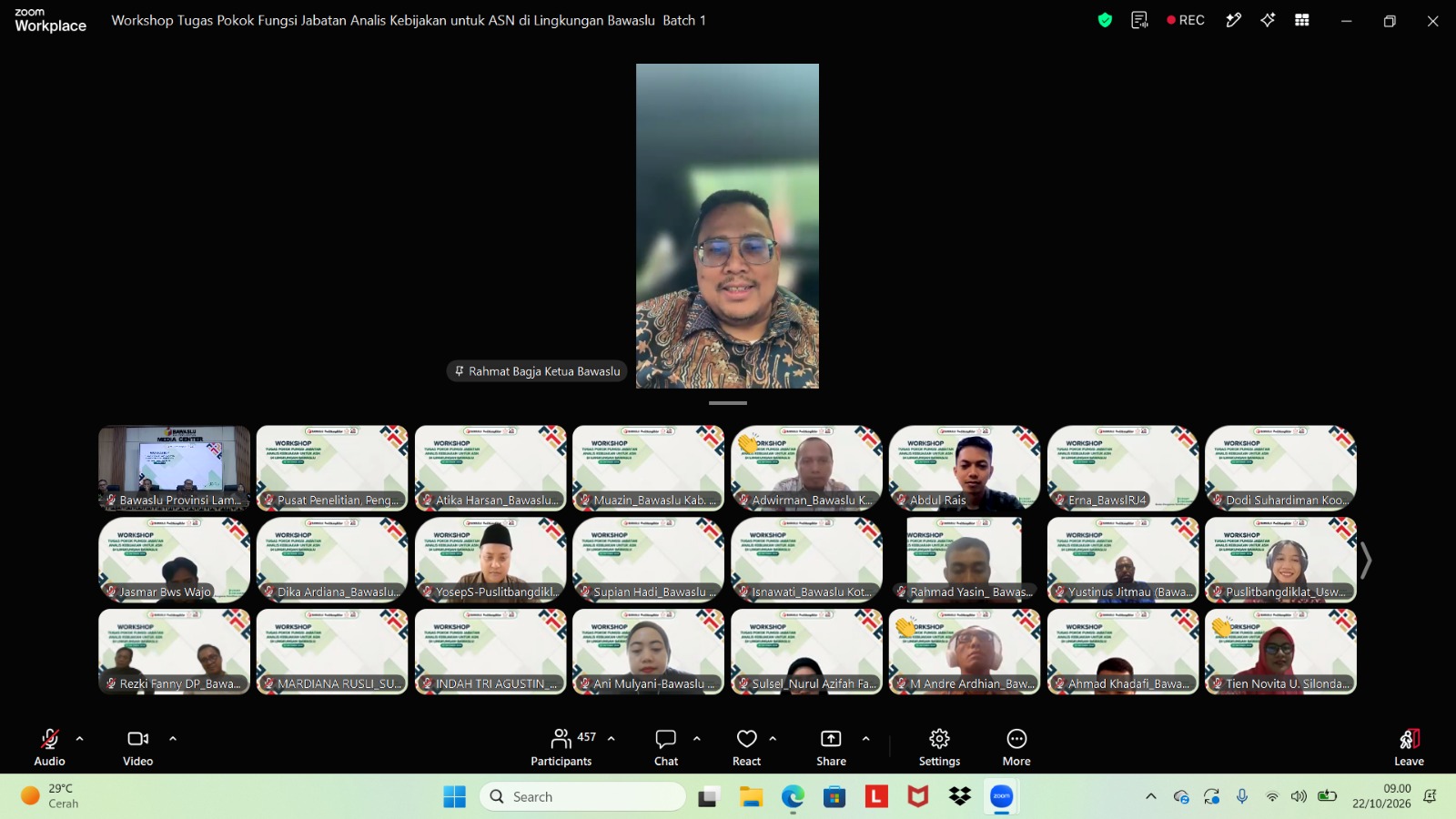Screen dimensions: 1456x819
Task: Open the weather widget showing 29°C Cerah
Action: [x=51, y=796]
